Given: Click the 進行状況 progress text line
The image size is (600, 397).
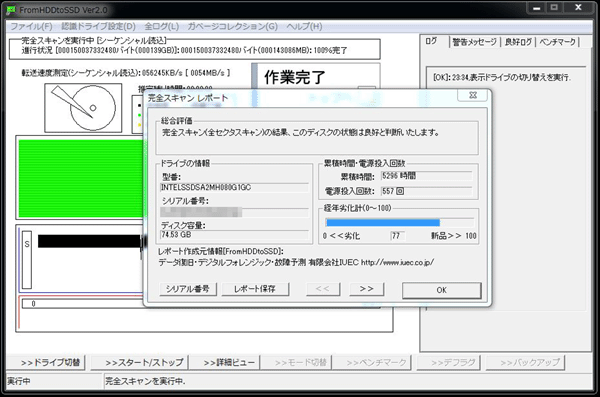Looking at the screenshot, I should click(x=184, y=50).
